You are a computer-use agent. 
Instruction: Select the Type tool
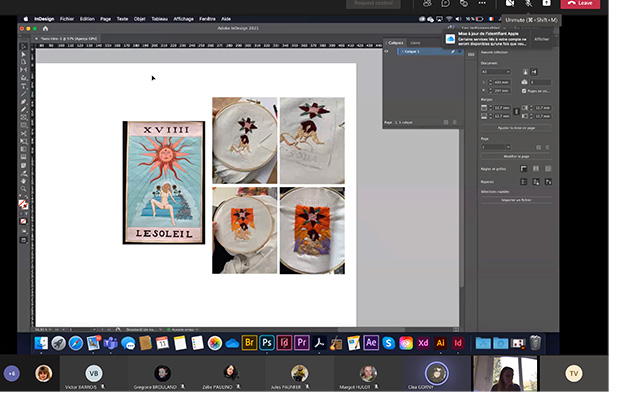click(x=24, y=86)
